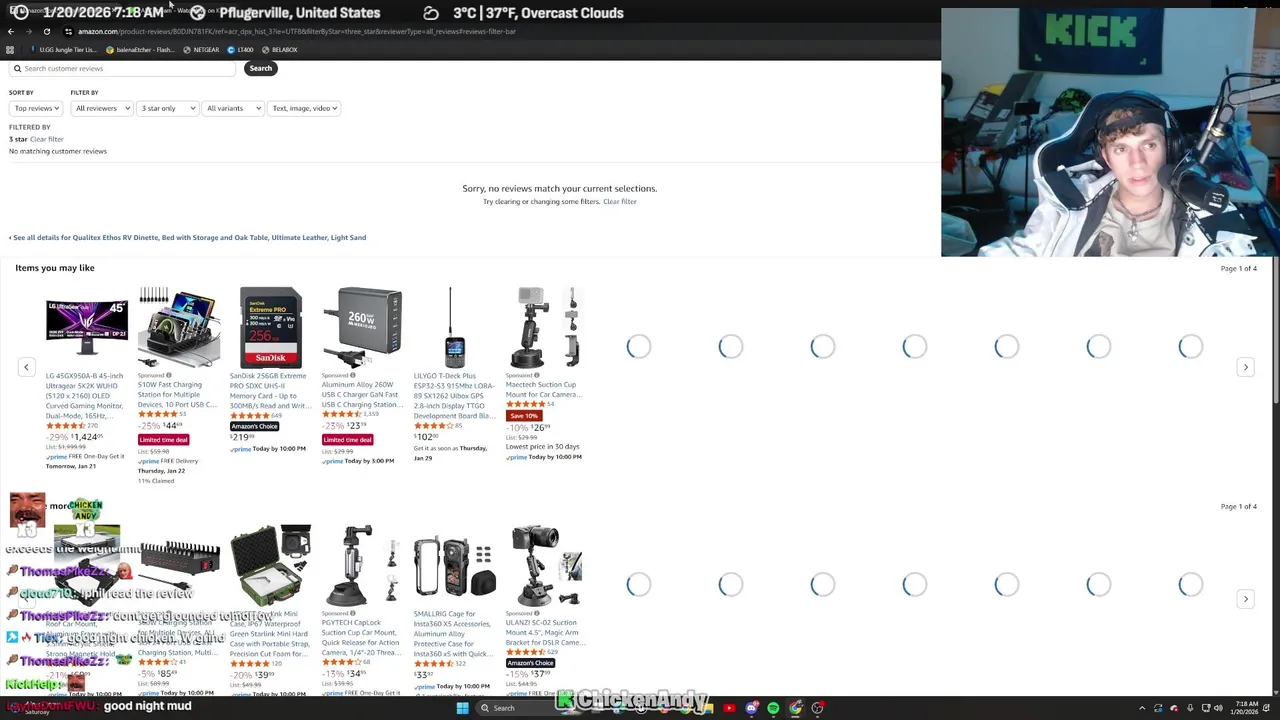The height and width of the screenshot is (720, 1280).
Task: Click the LG UltraGear monitor product image
Action: pyautogui.click(x=87, y=328)
